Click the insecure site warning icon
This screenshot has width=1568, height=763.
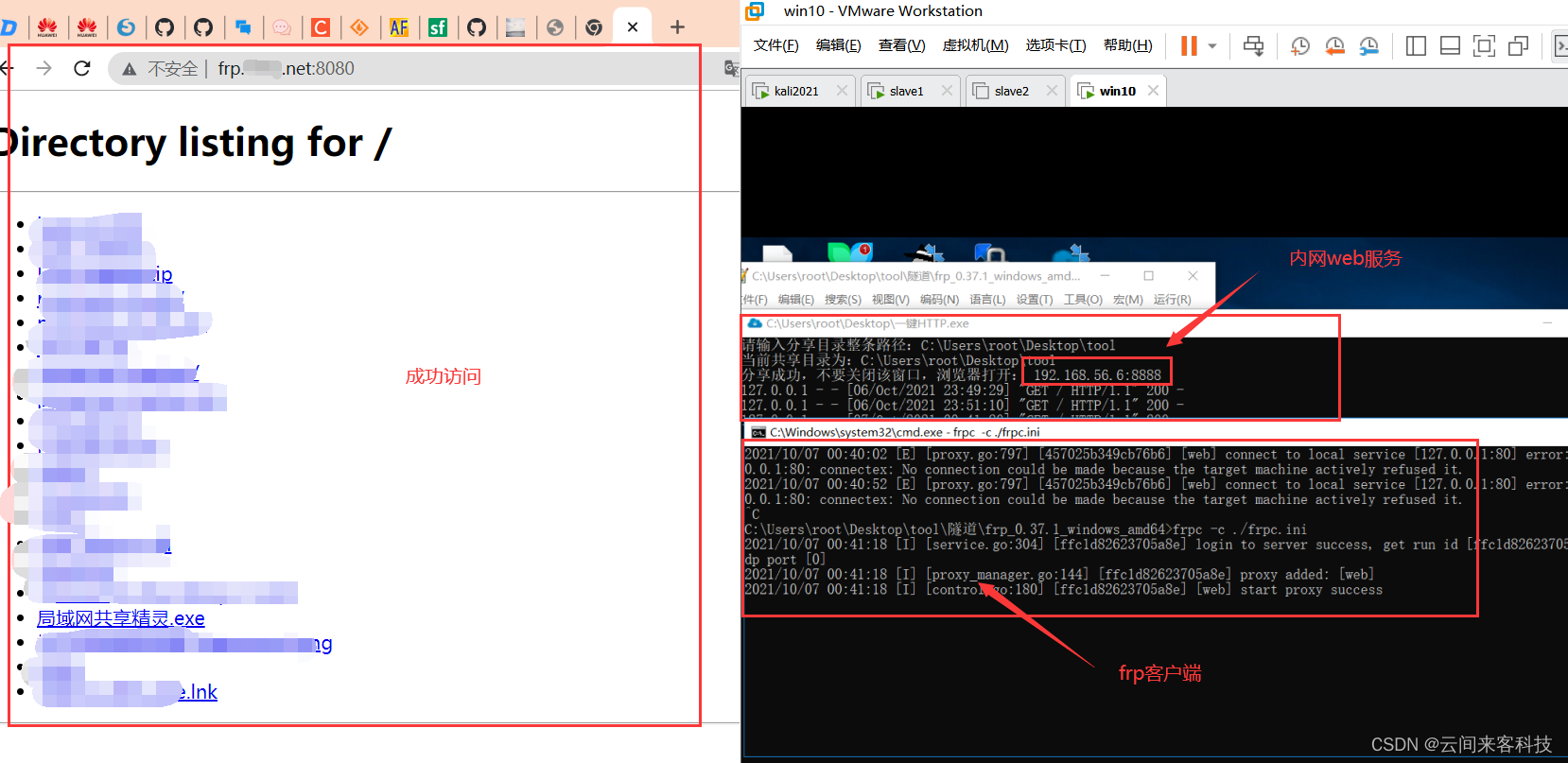coord(130,69)
